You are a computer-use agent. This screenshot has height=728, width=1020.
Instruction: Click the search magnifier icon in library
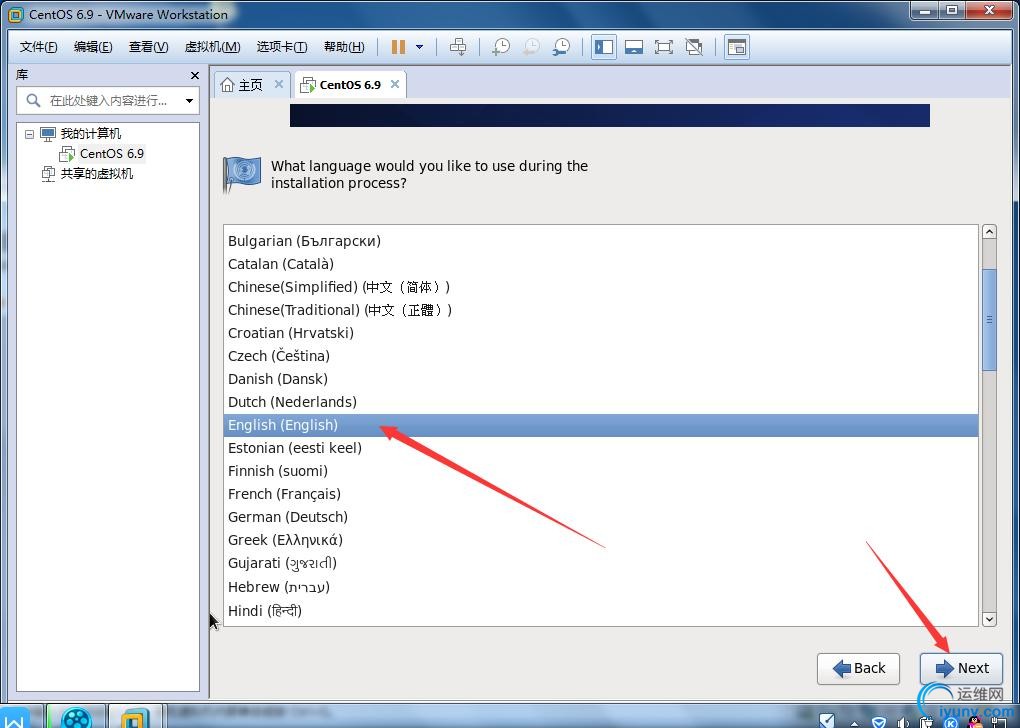click(33, 100)
